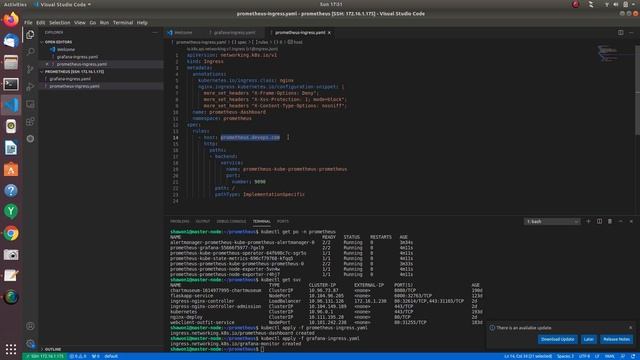Screen dimensions: 640x360
Task: Click the Release Notes button
Action: pyautogui.click(x=616, y=339)
